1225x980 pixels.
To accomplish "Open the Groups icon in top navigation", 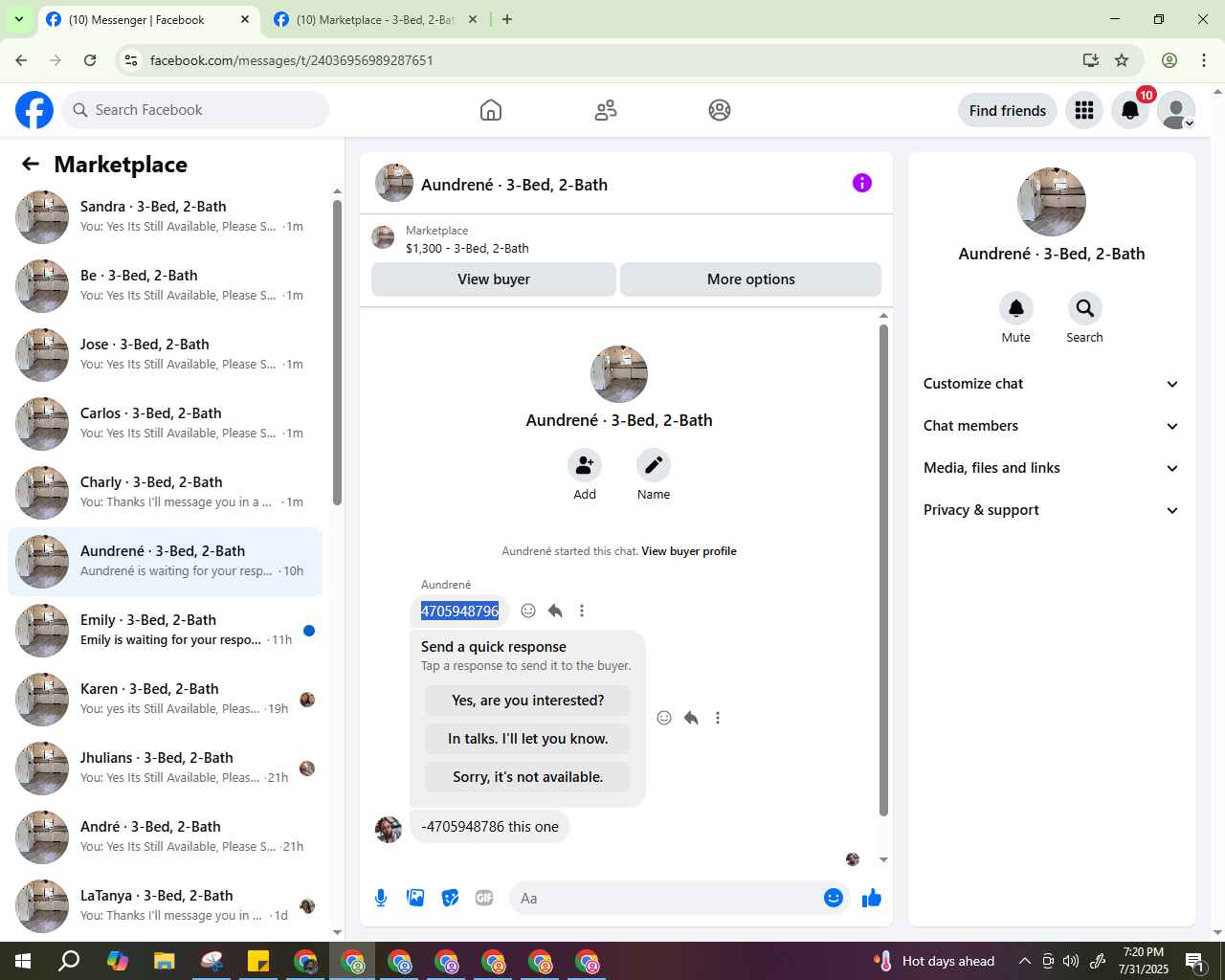I will [720, 110].
